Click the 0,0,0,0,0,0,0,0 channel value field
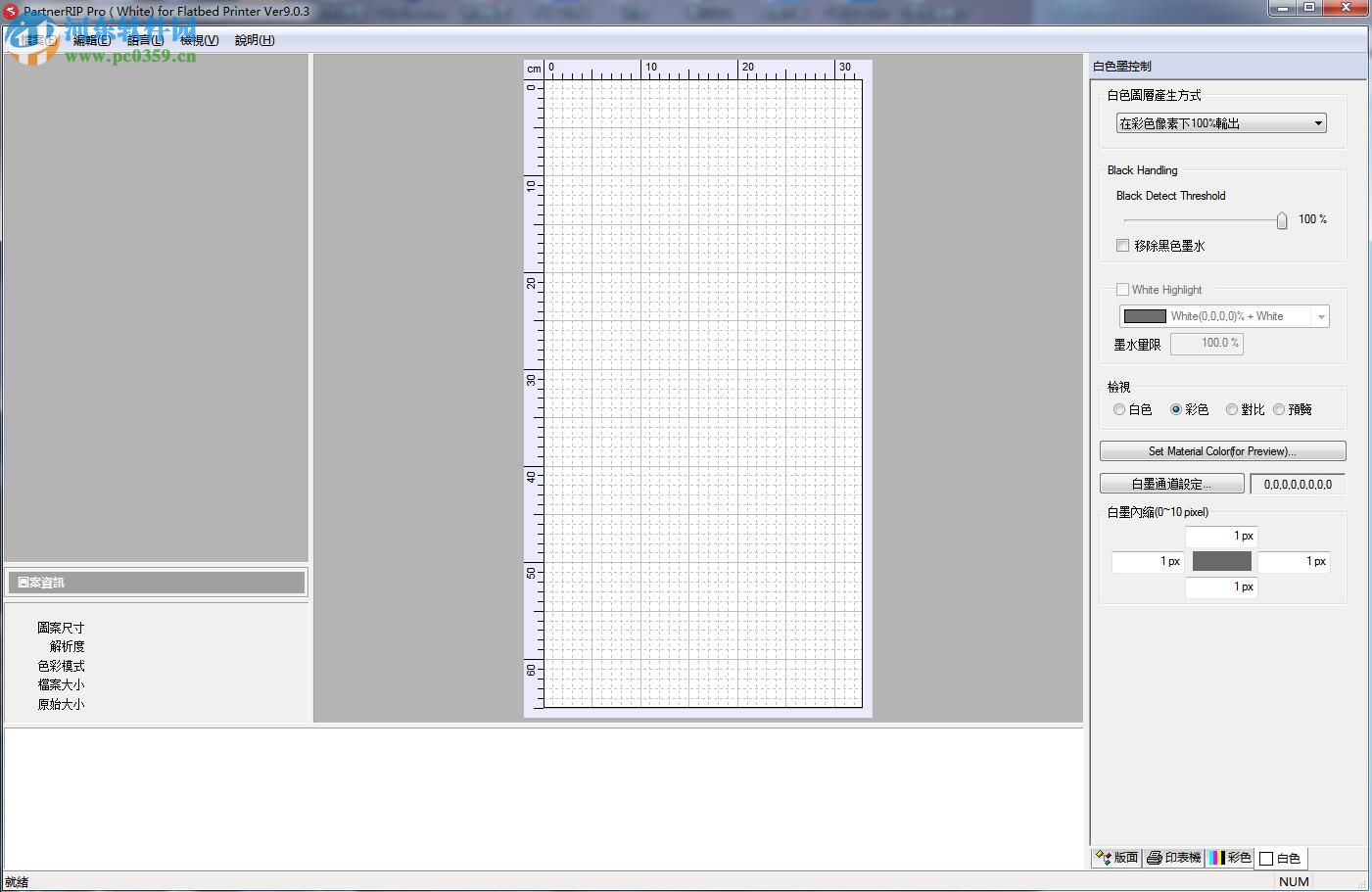 1298,484
